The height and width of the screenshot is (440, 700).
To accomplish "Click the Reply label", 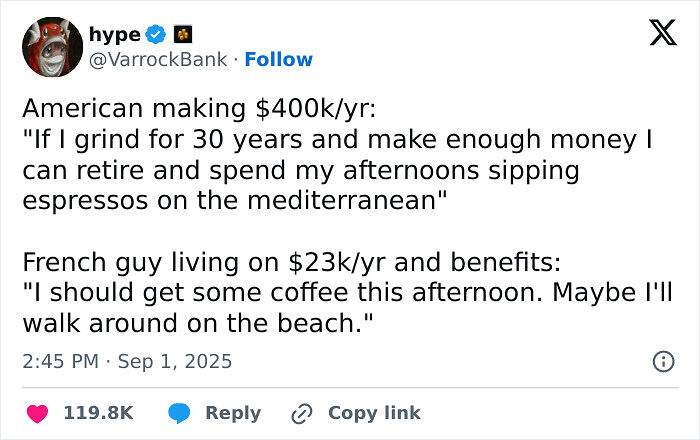I will tap(232, 413).
